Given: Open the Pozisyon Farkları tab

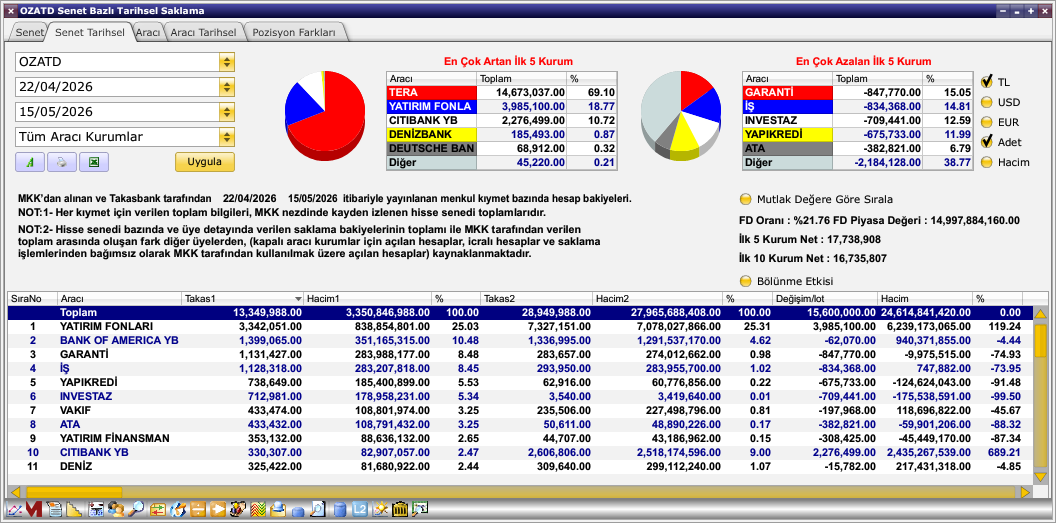Looking at the screenshot, I should click(x=294, y=32).
